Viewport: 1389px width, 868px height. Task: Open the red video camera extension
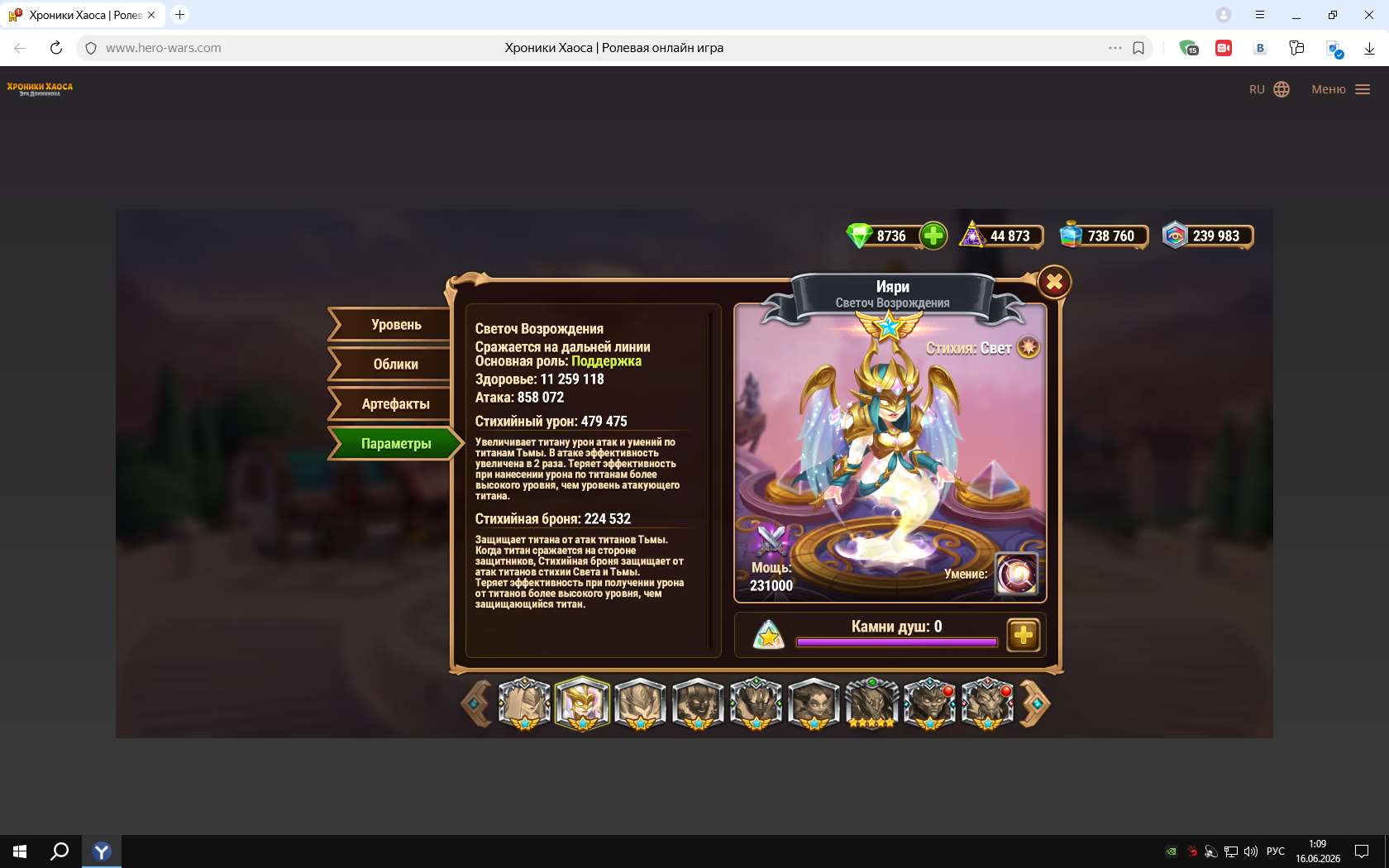tap(1224, 48)
